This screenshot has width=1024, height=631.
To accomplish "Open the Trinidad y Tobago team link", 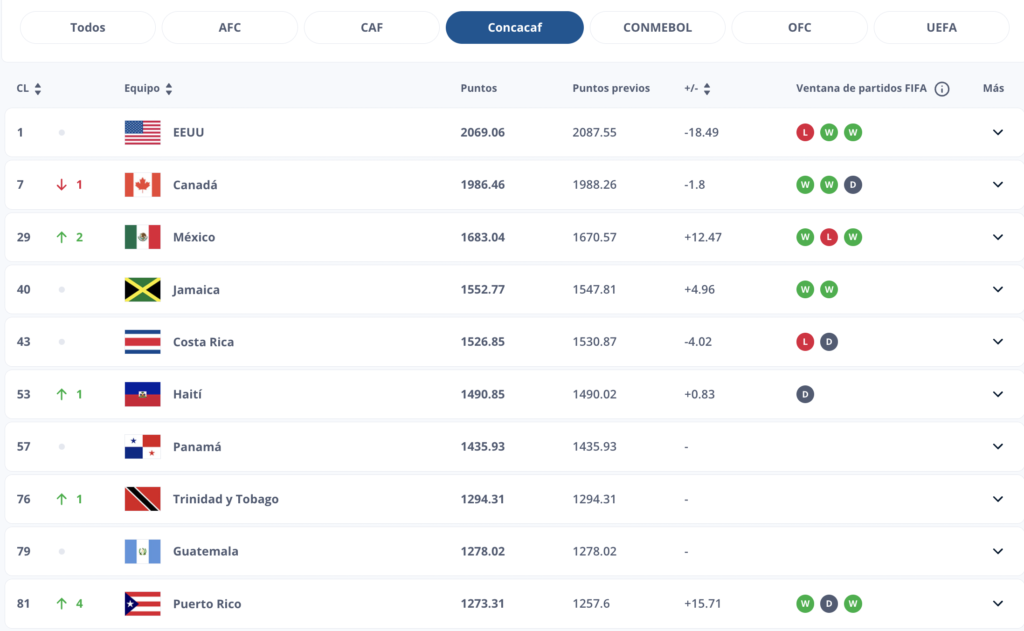I will (x=226, y=499).
